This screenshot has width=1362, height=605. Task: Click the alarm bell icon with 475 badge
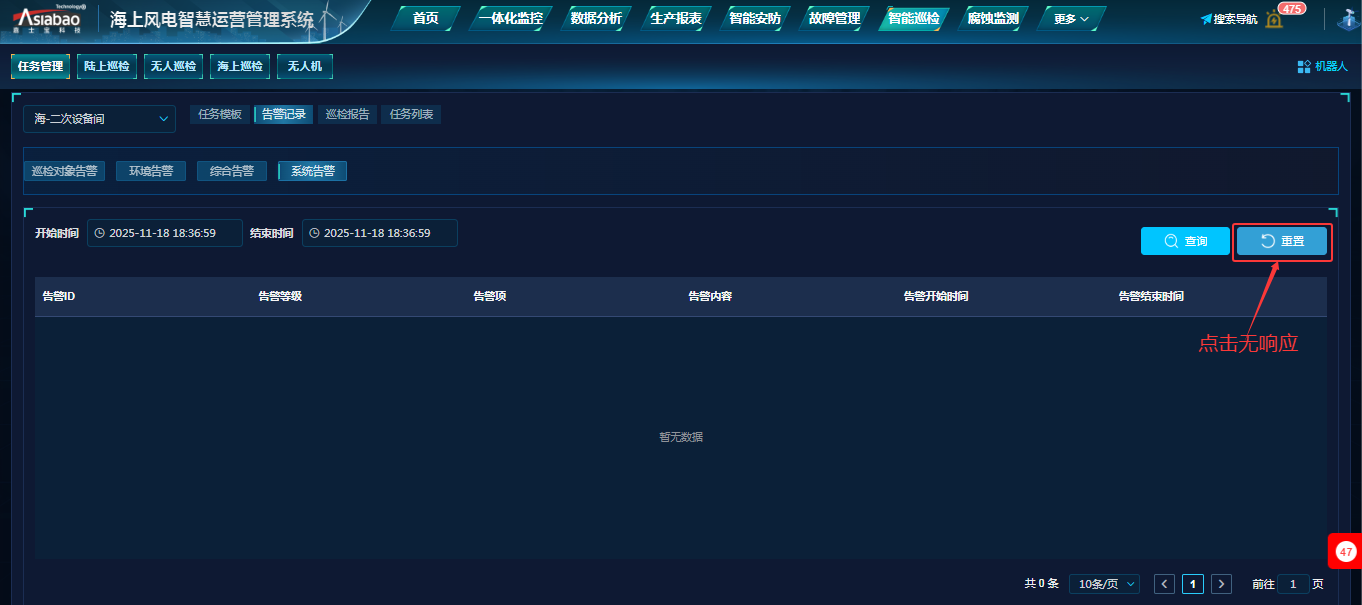coord(1273,19)
